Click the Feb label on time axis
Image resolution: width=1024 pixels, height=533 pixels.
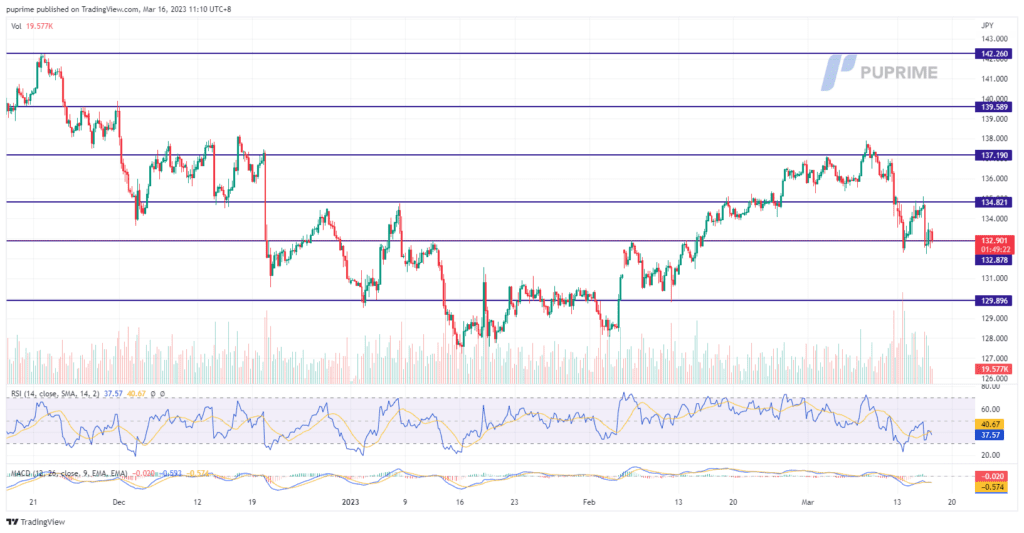point(589,502)
